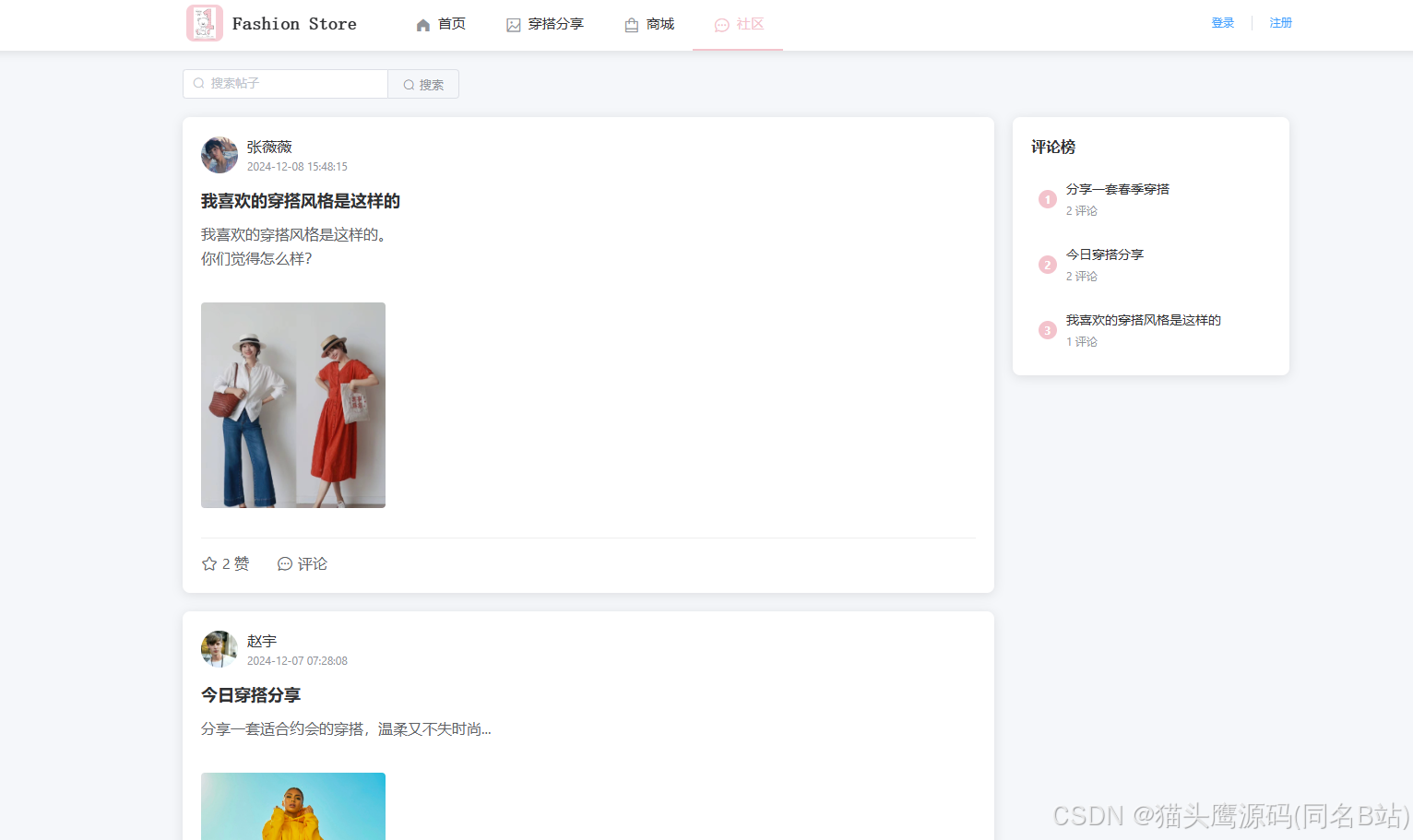The height and width of the screenshot is (840, 1413).
Task: Click the timestamp 2024-12-07 07:28:08
Action: point(297,661)
